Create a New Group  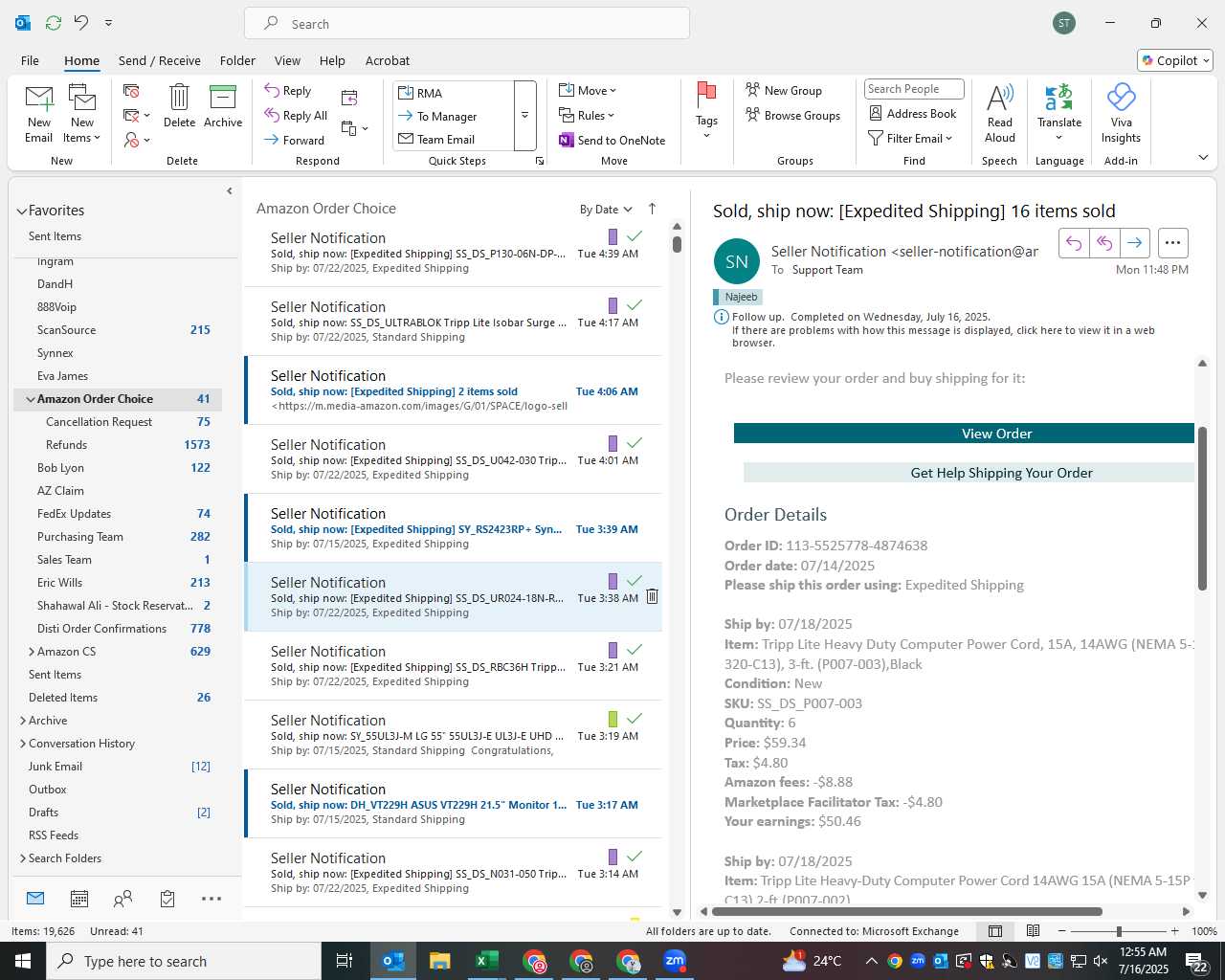click(784, 91)
